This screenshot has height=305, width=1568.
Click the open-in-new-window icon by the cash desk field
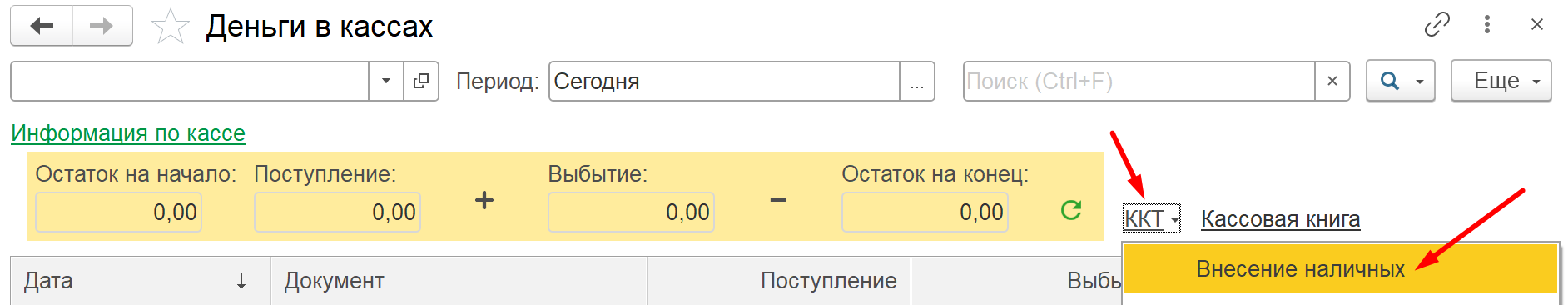[x=421, y=81]
